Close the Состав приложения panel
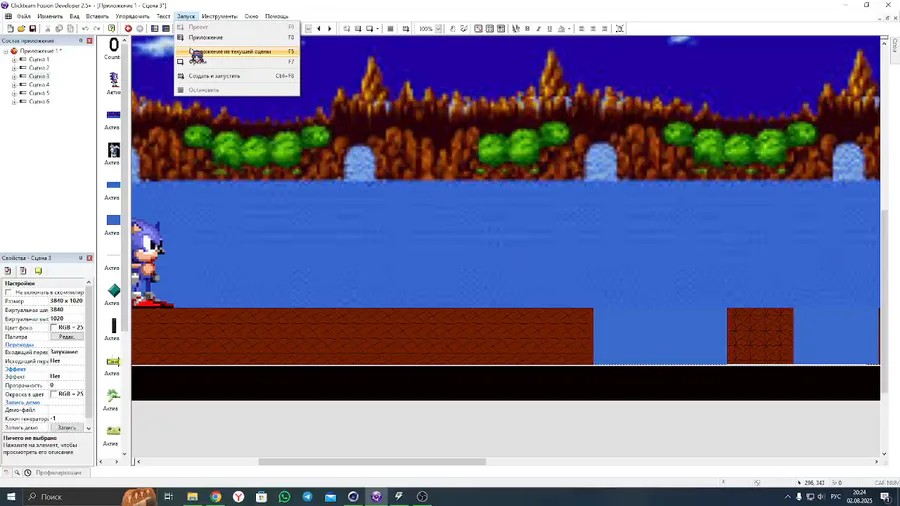The image size is (900, 506). click(x=90, y=41)
